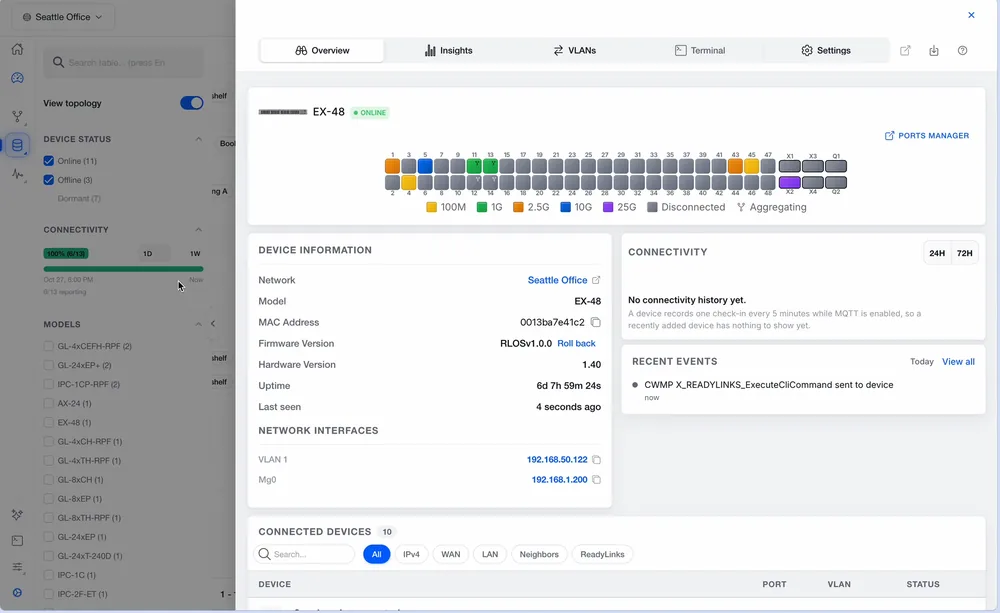Screen dimensions: 1000x613
Task: Select the blue 10G port 5
Action: tap(425, 166)
